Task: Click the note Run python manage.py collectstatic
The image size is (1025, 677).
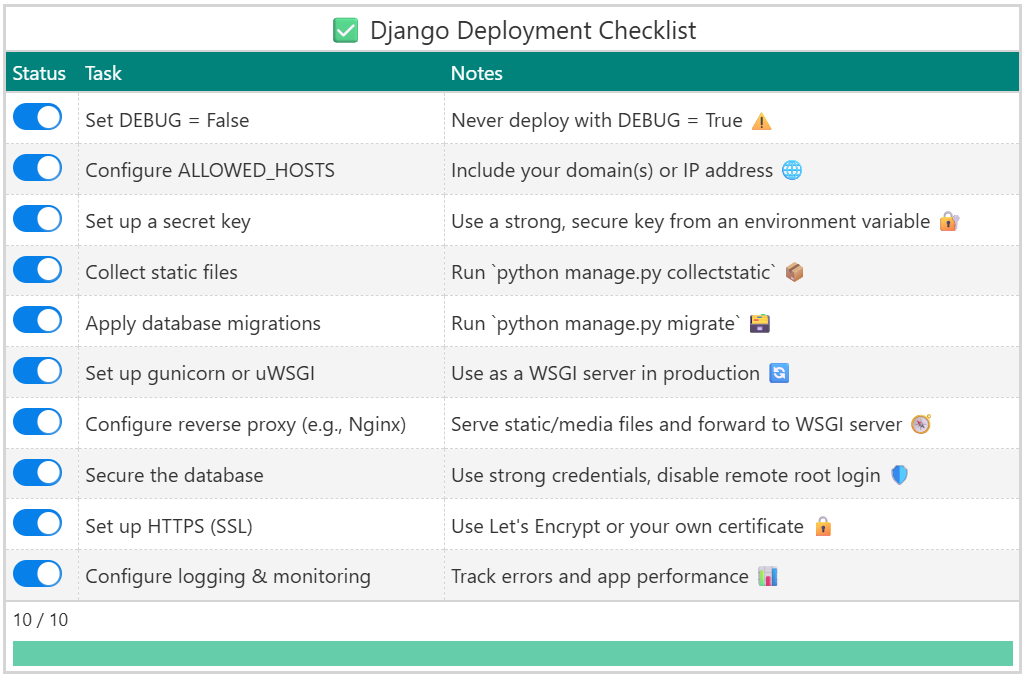Action: coord(614,272)
